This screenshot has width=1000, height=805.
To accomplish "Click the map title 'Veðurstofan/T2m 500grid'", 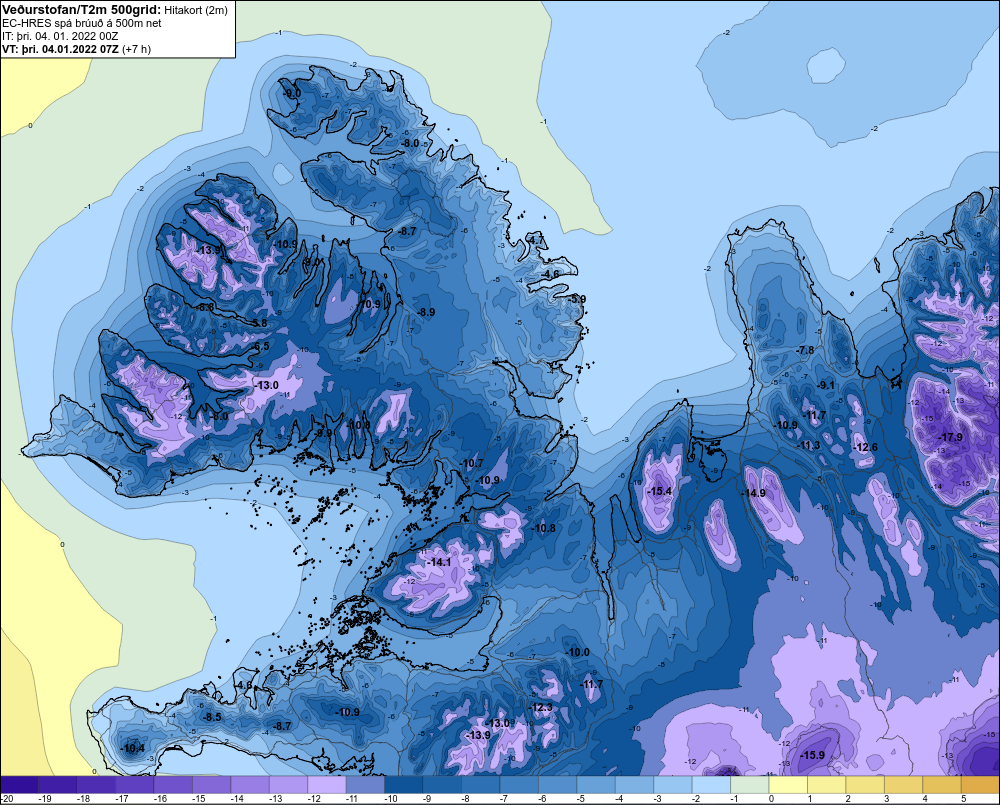I will coord(82,10).
